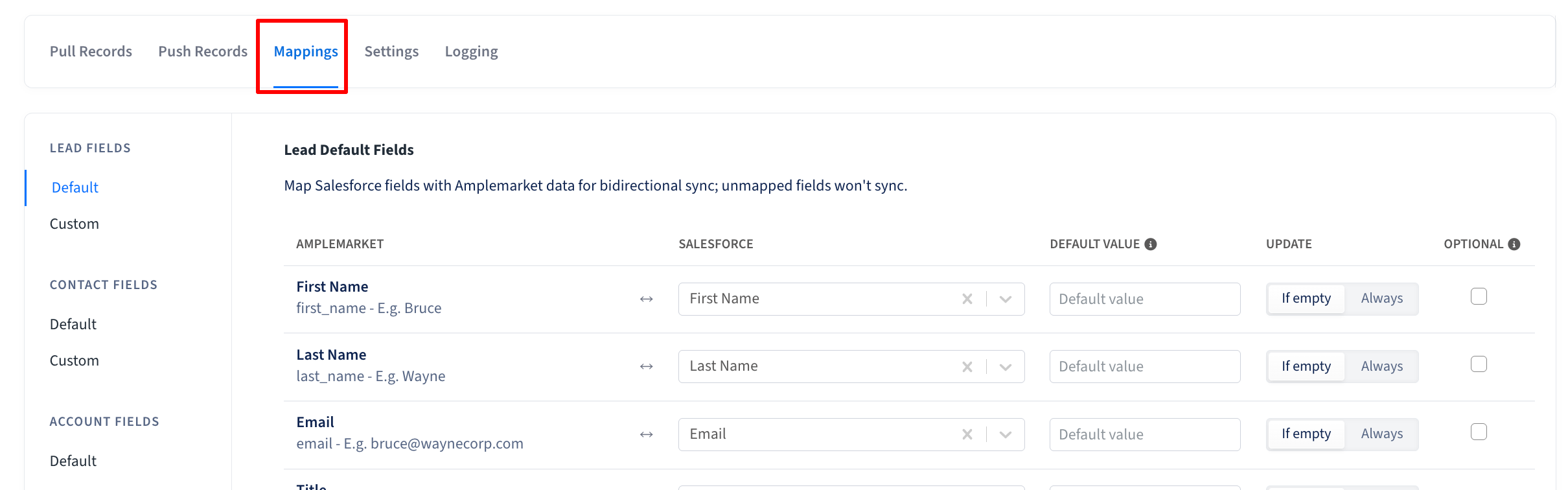The image size is (1568, 490).
Task: Click the Last Name default value field
Action: (x=1145, y=367)
